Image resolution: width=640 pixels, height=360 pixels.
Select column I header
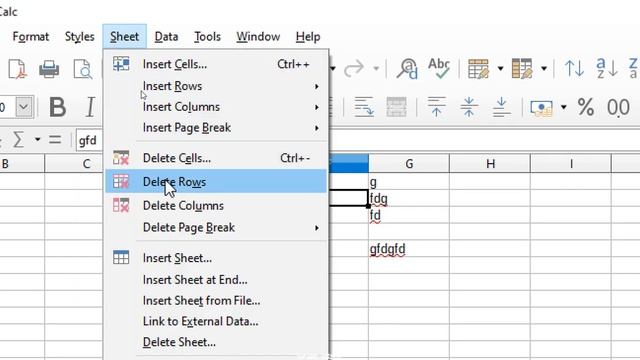[571, 164]
